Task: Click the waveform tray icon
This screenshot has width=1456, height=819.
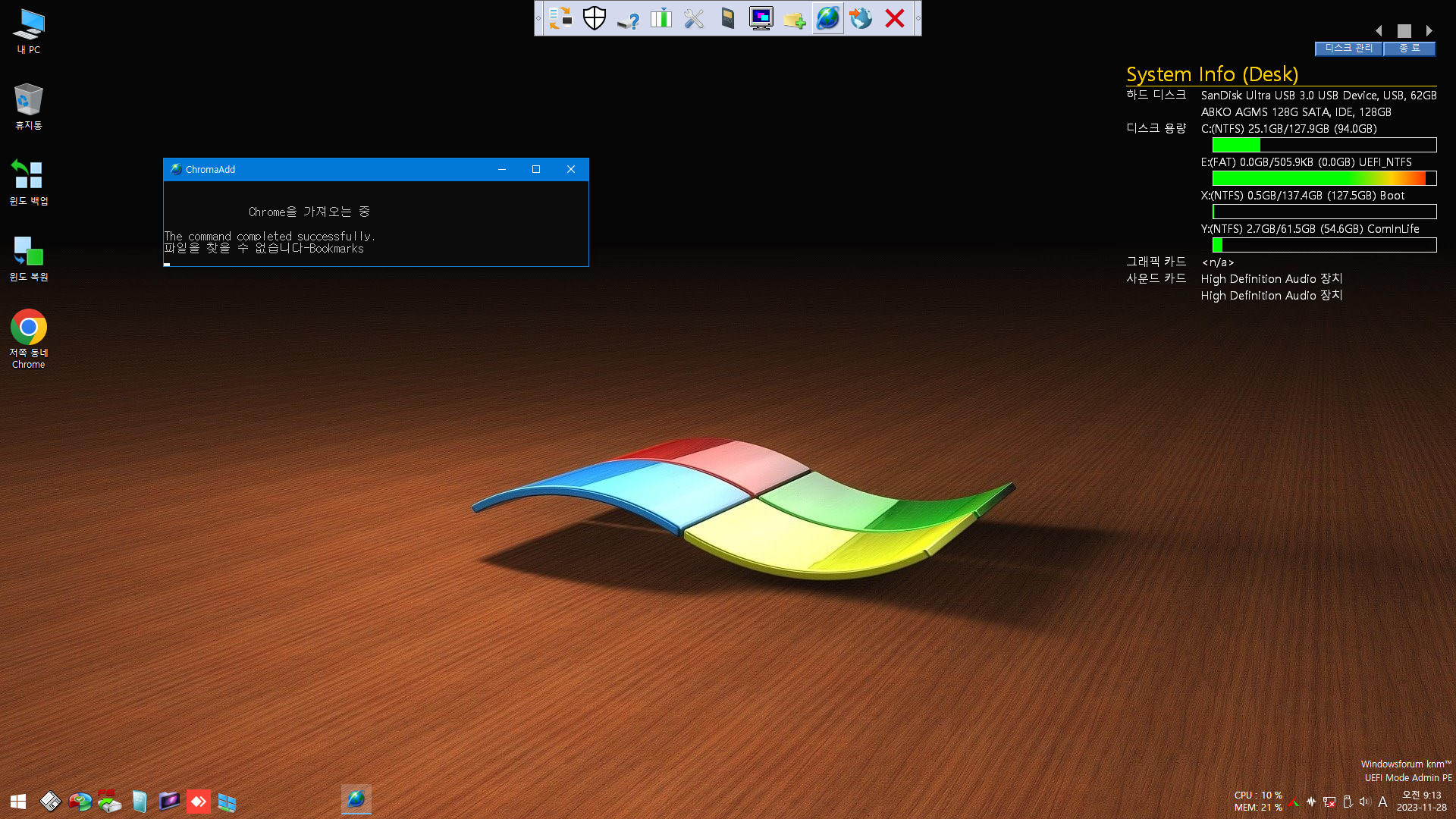Action: 1311,802
